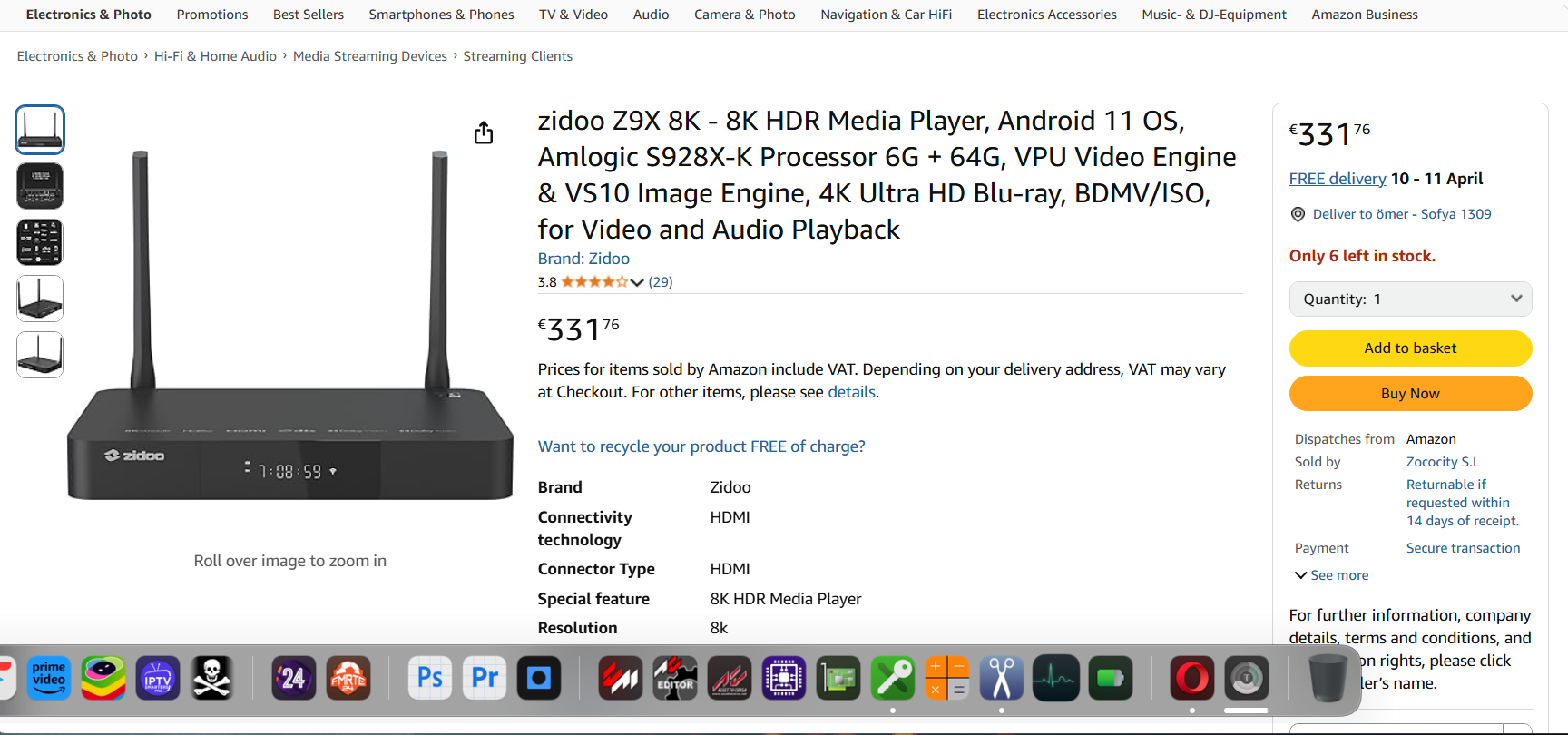The image size is (1568, 735).
Task: Go to Electronics & Photo breadcrumb
Action: pos(77,56)
